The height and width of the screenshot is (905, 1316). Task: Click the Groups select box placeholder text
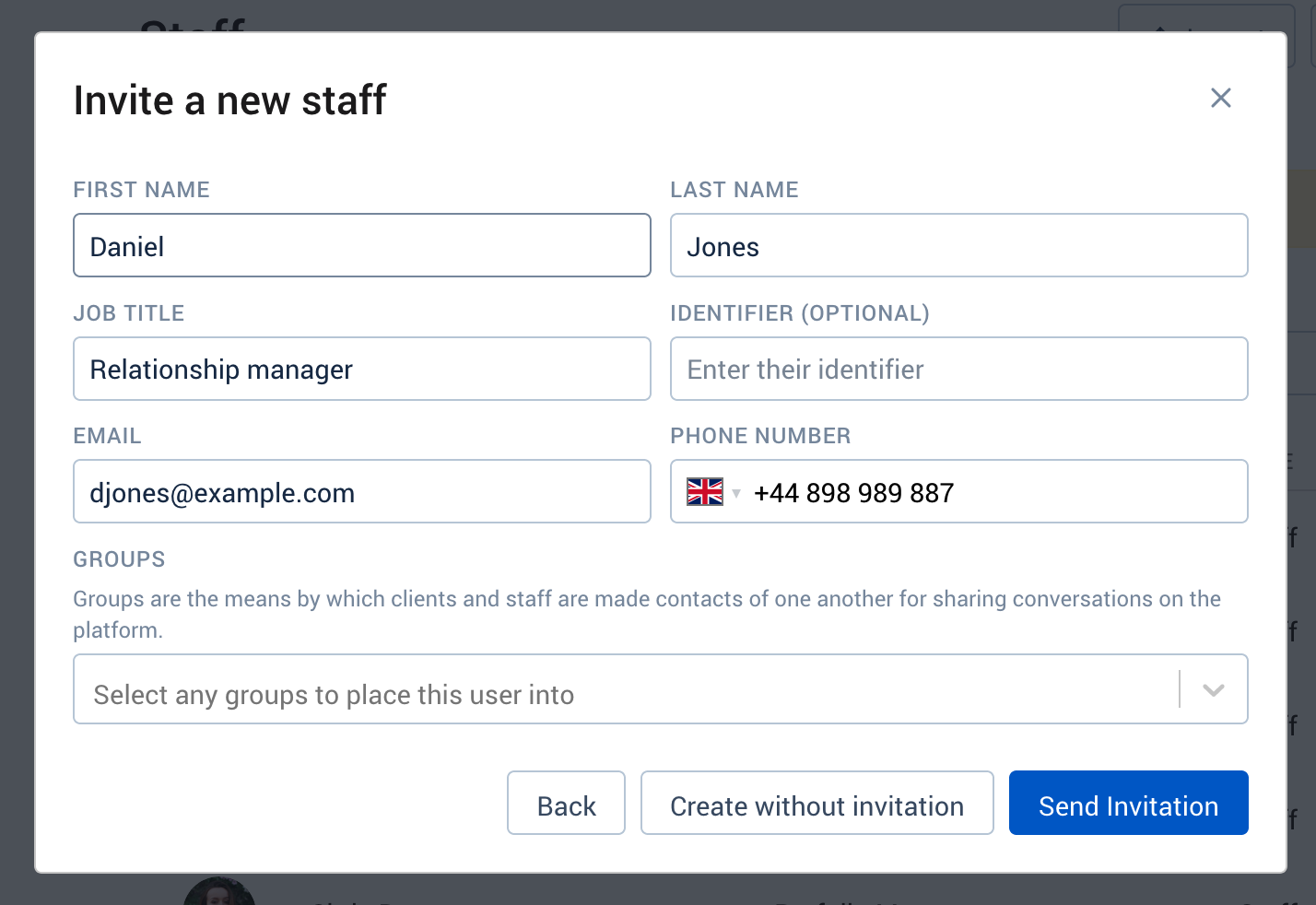(x=334, y=695)
